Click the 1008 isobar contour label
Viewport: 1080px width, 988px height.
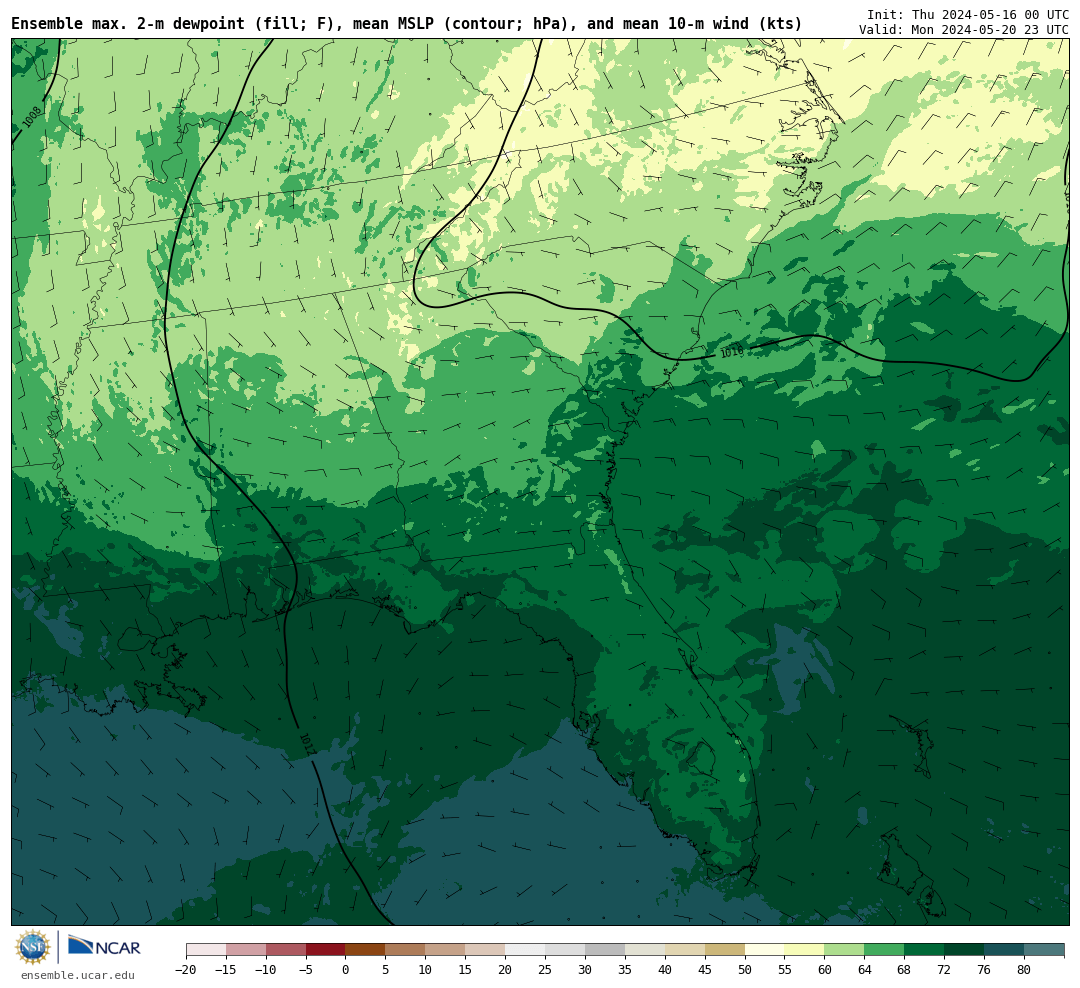click(x=31, y=116)
